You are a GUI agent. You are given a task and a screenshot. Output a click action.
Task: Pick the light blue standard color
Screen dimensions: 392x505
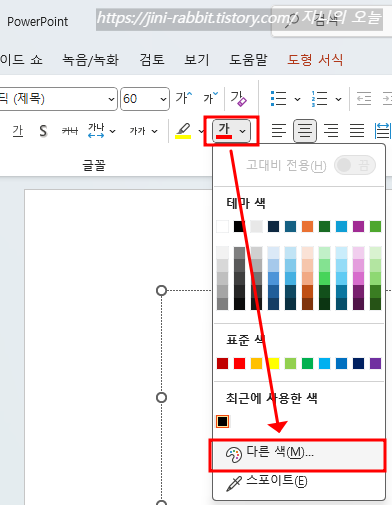coord(324,363)
